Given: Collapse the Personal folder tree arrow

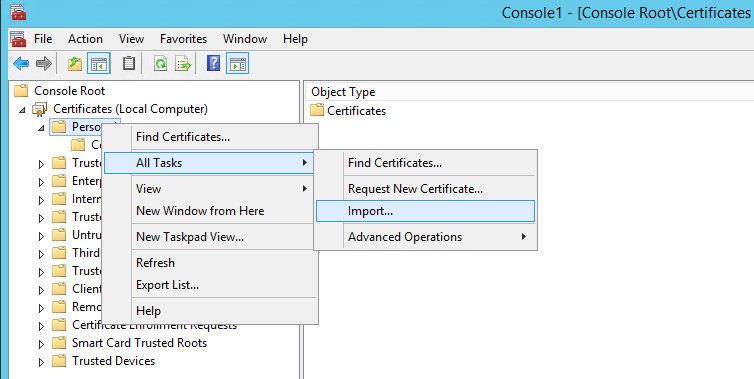Looking at the screenshot, I should [x=41, y=128].
